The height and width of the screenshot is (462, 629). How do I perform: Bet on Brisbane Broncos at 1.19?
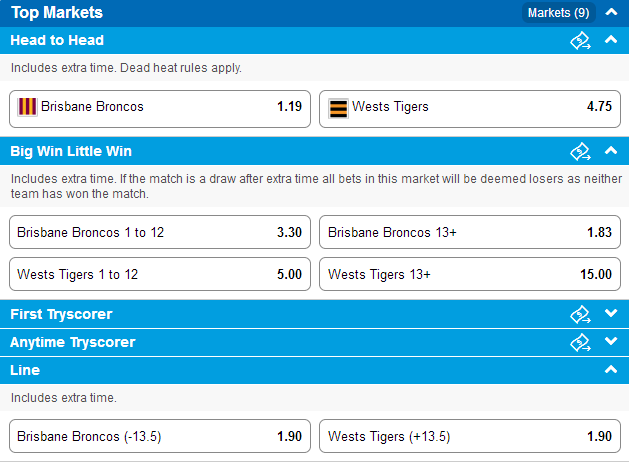coord(160,109)
